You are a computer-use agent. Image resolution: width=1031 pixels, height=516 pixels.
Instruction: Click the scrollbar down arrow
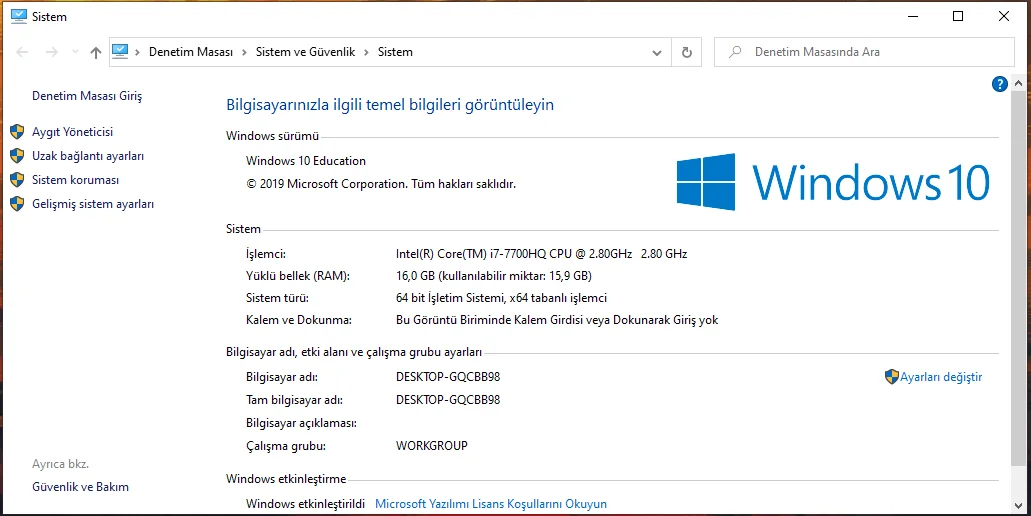1018,506
